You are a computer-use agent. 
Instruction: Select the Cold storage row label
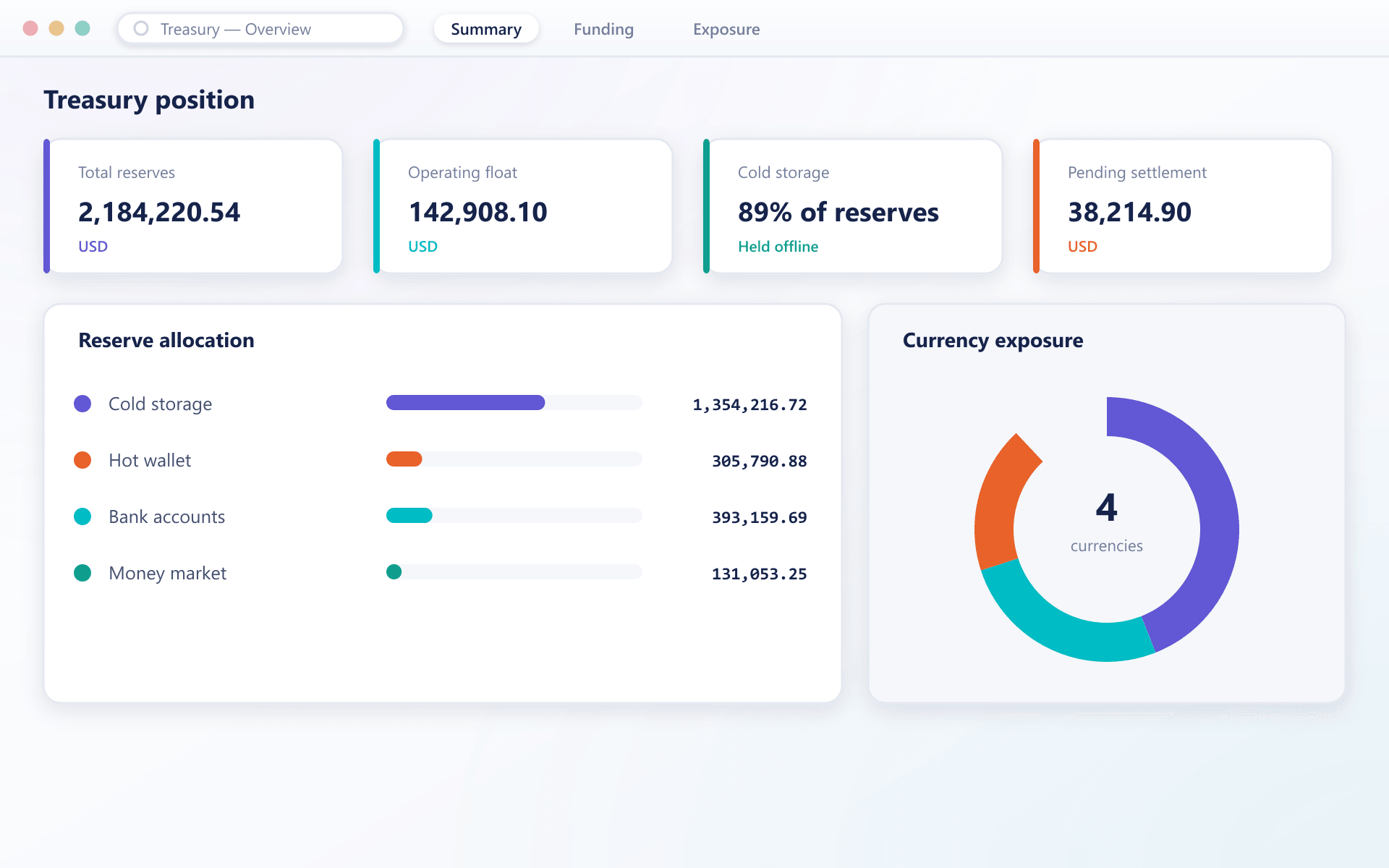(160, 404)
